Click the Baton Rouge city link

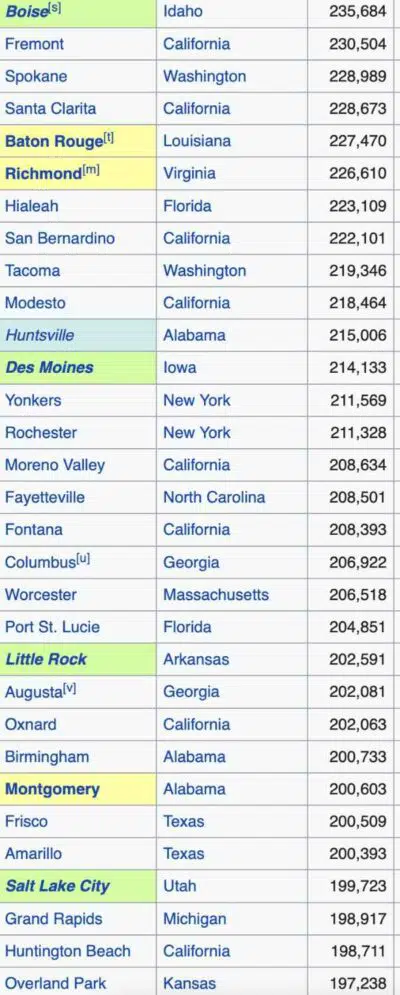[x=53, y=141]
